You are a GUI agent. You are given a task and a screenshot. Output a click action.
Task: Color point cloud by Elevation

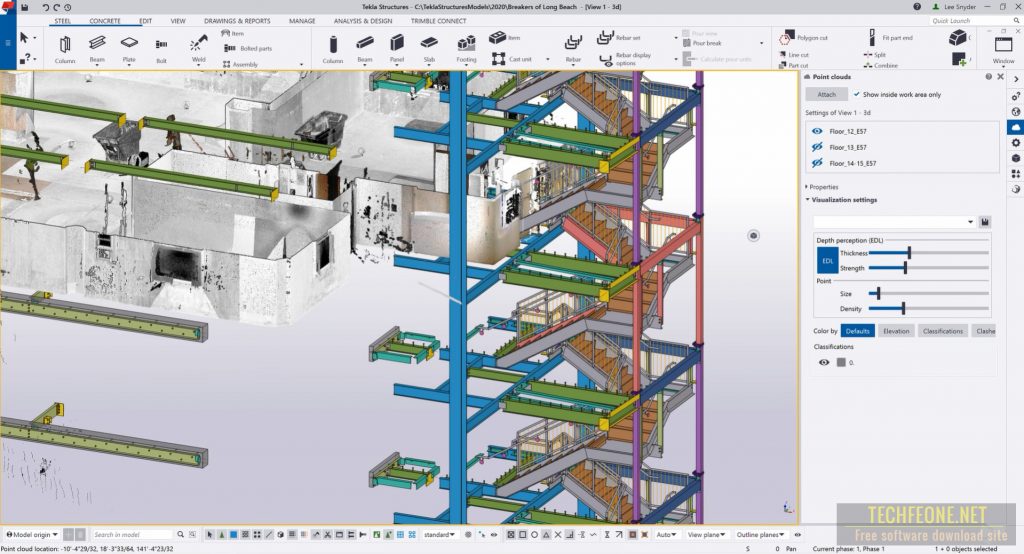point(896,331)
